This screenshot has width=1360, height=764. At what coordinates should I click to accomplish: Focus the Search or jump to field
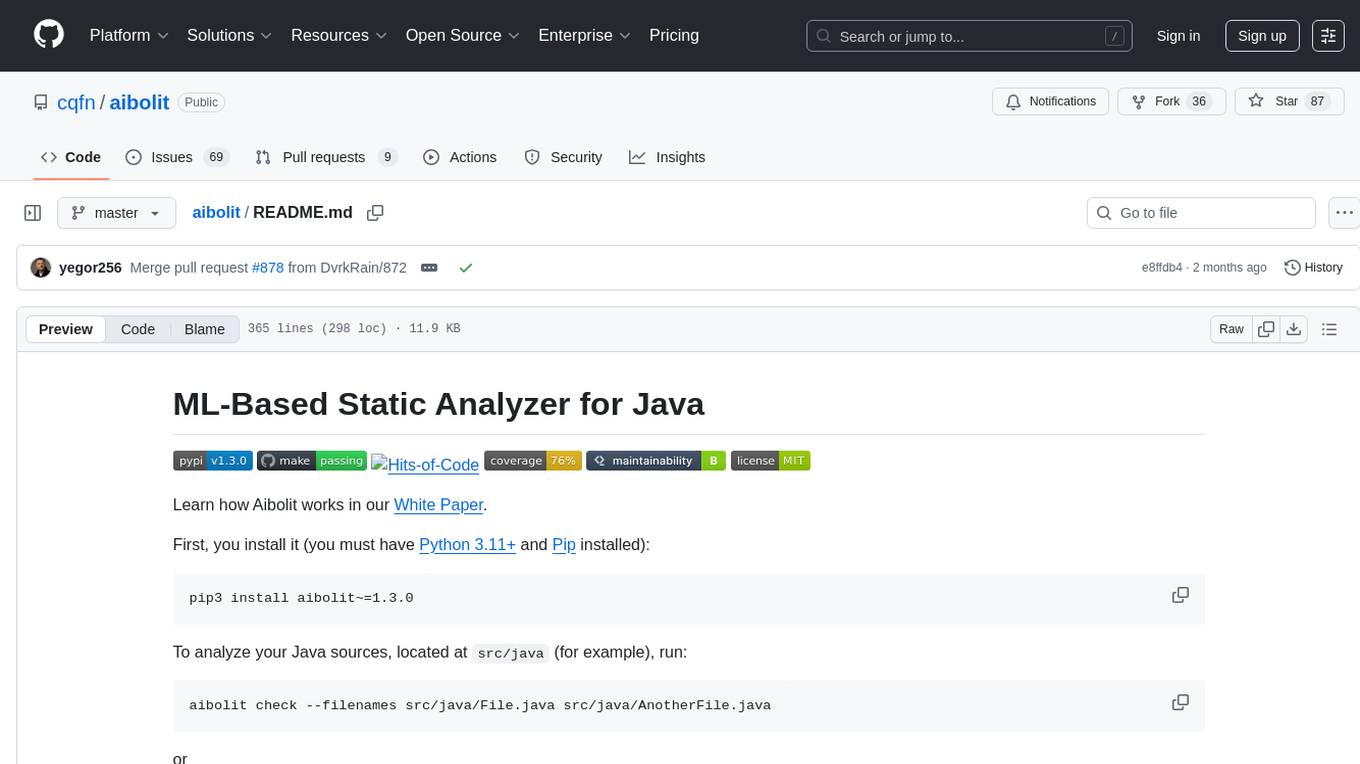(969, 36)
